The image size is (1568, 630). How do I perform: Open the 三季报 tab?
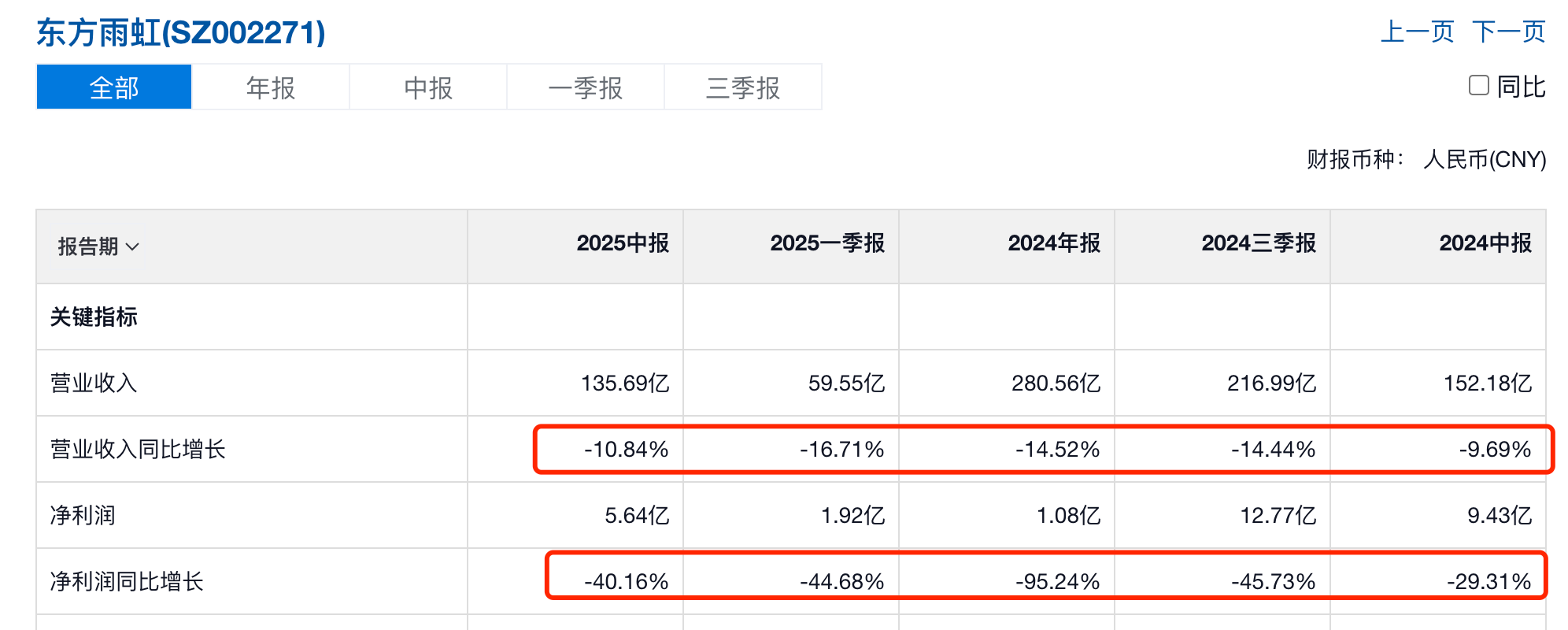[x=742, y=87]
